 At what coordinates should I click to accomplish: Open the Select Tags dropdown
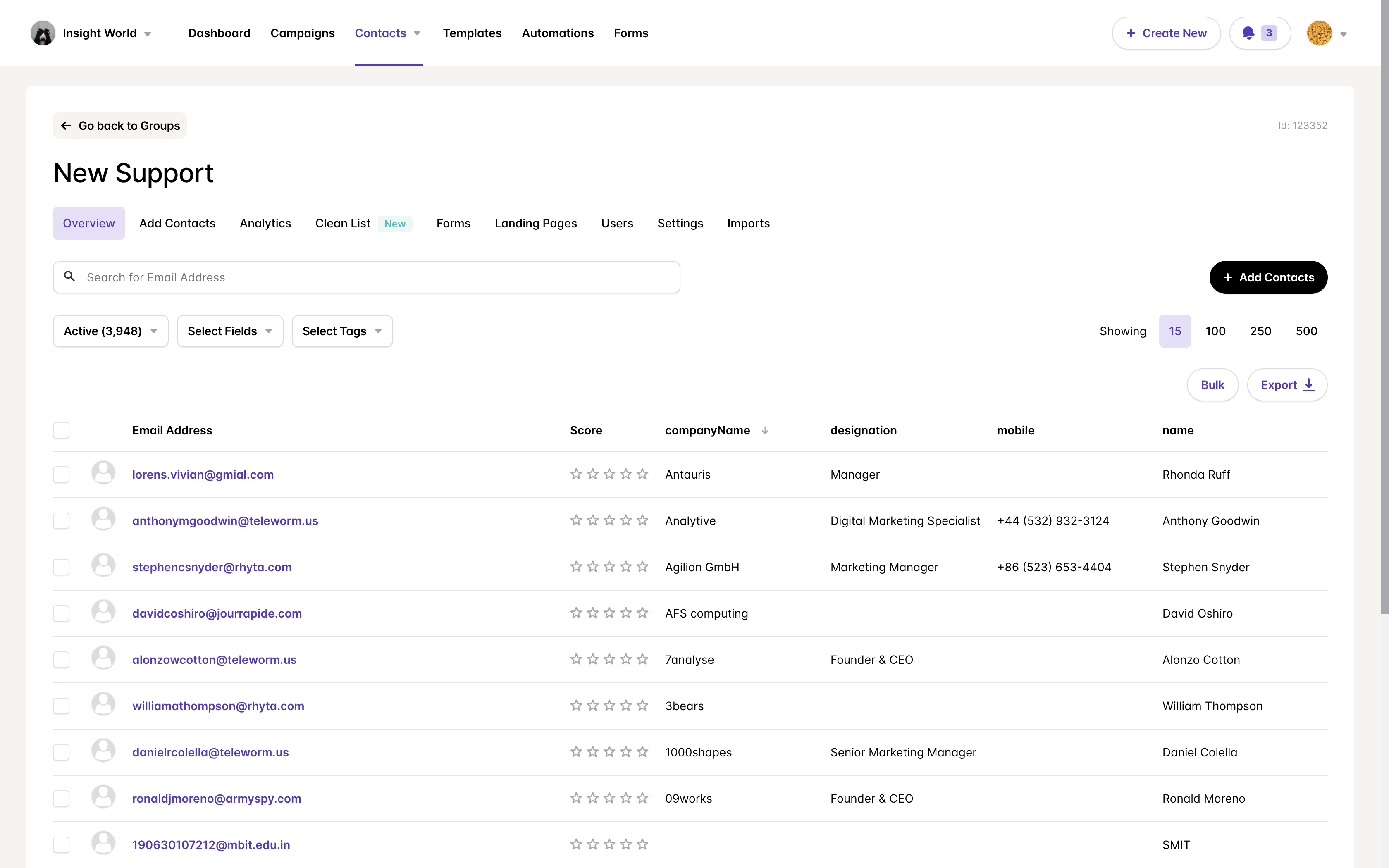(342, 331)
